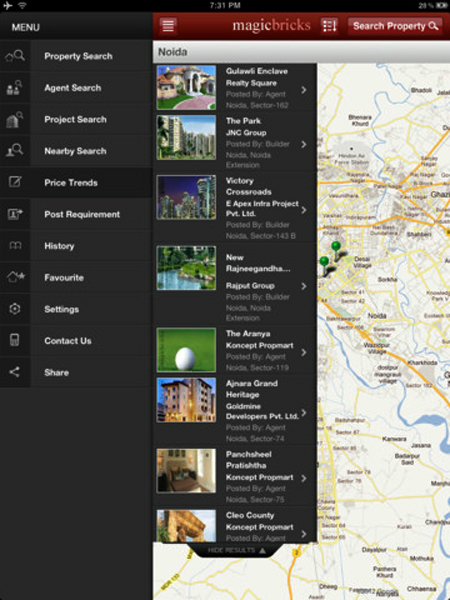Image resolution: width=450 pixels, height=600 pixels.
Task: Select Project Search menu item
Action: point(76,119)
